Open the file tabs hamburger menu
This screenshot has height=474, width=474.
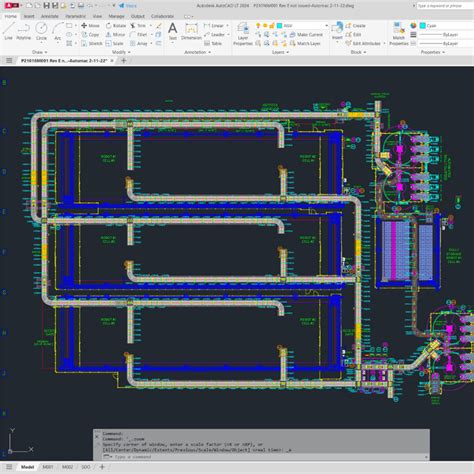click(9, 60)
